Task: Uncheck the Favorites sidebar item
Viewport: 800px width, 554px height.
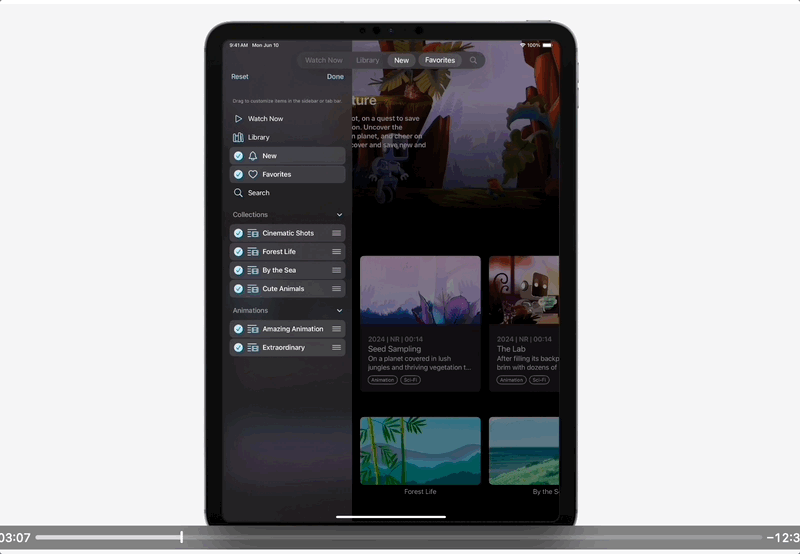Action: point(238,174)
